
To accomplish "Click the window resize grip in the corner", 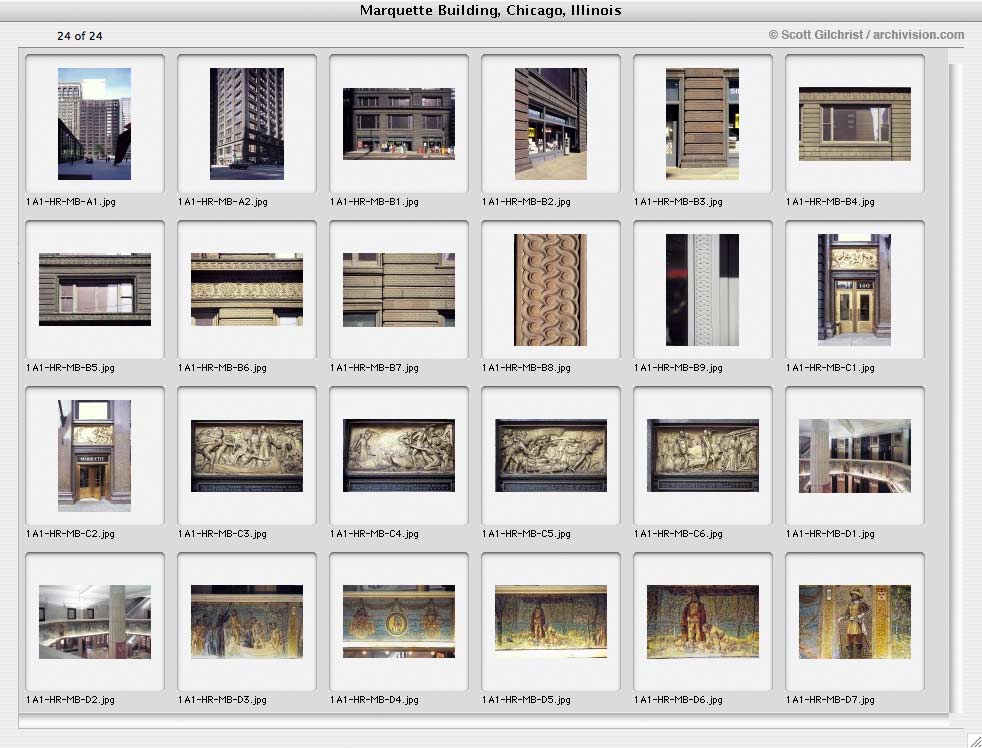I will click(973, 740).
